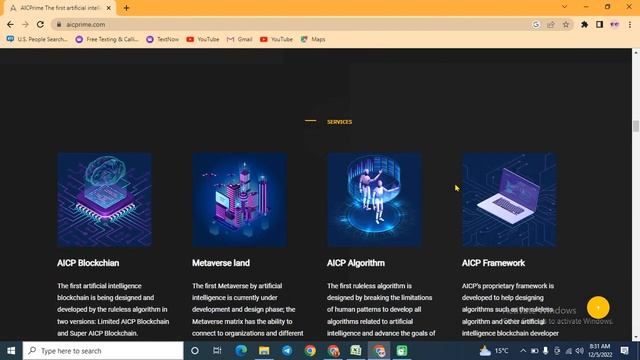The width and height of the screenshot is (640, 360).
Task: Open the Chrome three-dot menu
Action: [630, 24]
